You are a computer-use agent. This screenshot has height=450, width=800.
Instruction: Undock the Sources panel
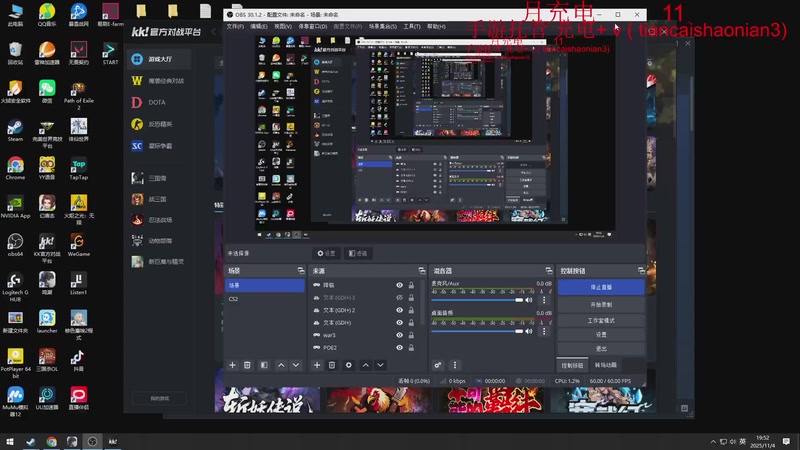click(421, 270)
